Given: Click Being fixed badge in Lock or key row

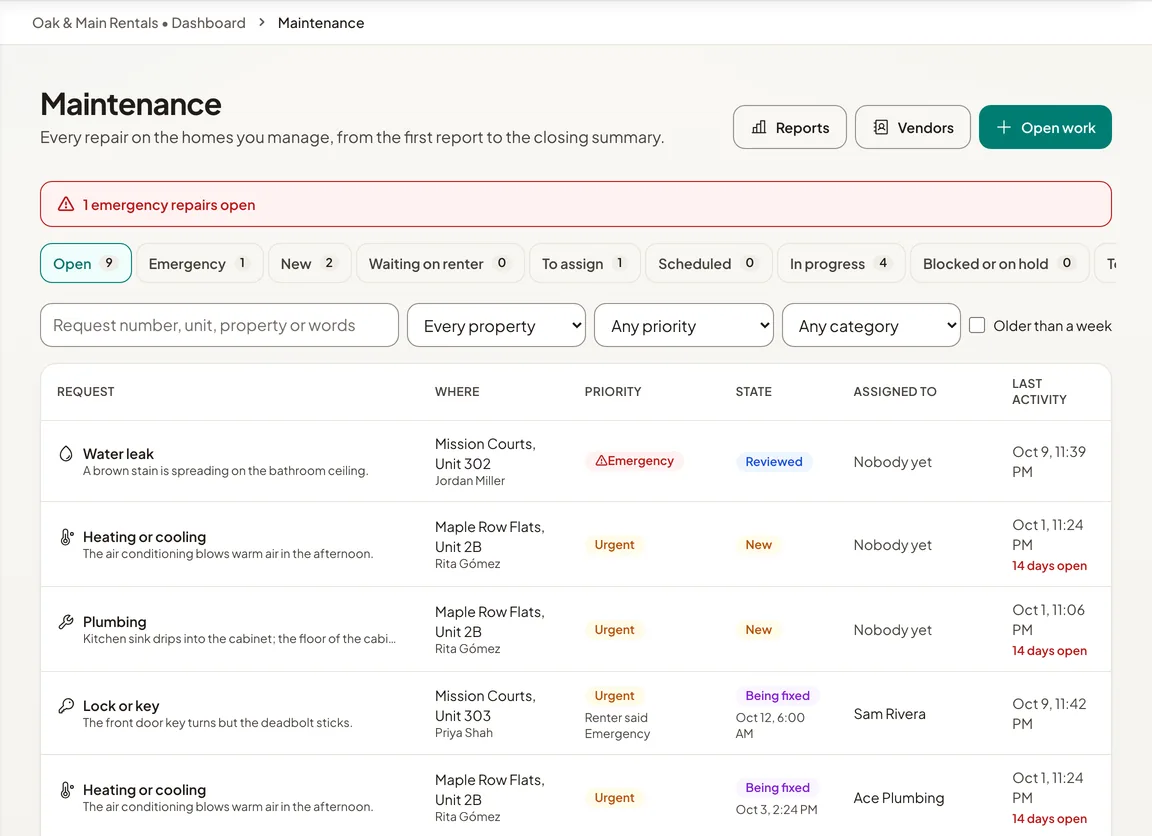Looking at the screenshot, I should 777,695.
